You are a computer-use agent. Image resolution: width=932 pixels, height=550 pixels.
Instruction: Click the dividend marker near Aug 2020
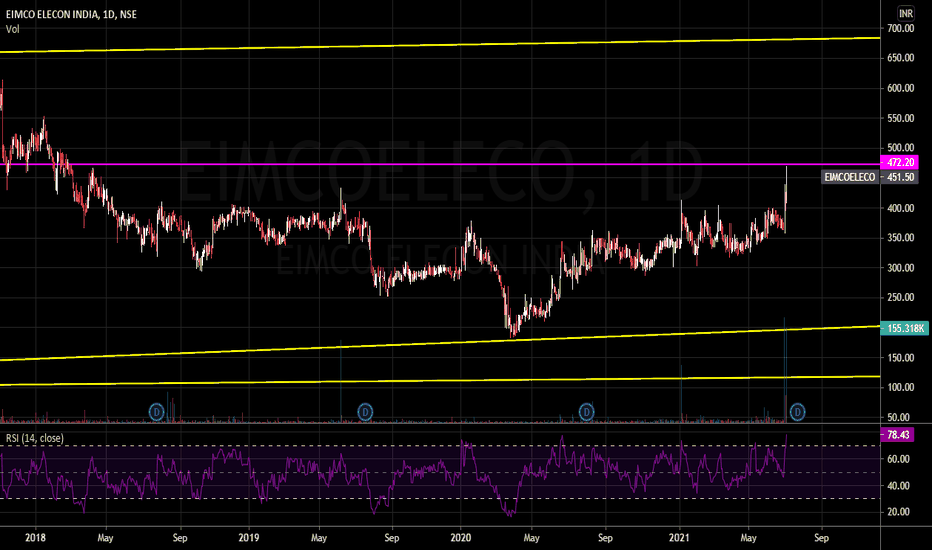tap(586, 411)
